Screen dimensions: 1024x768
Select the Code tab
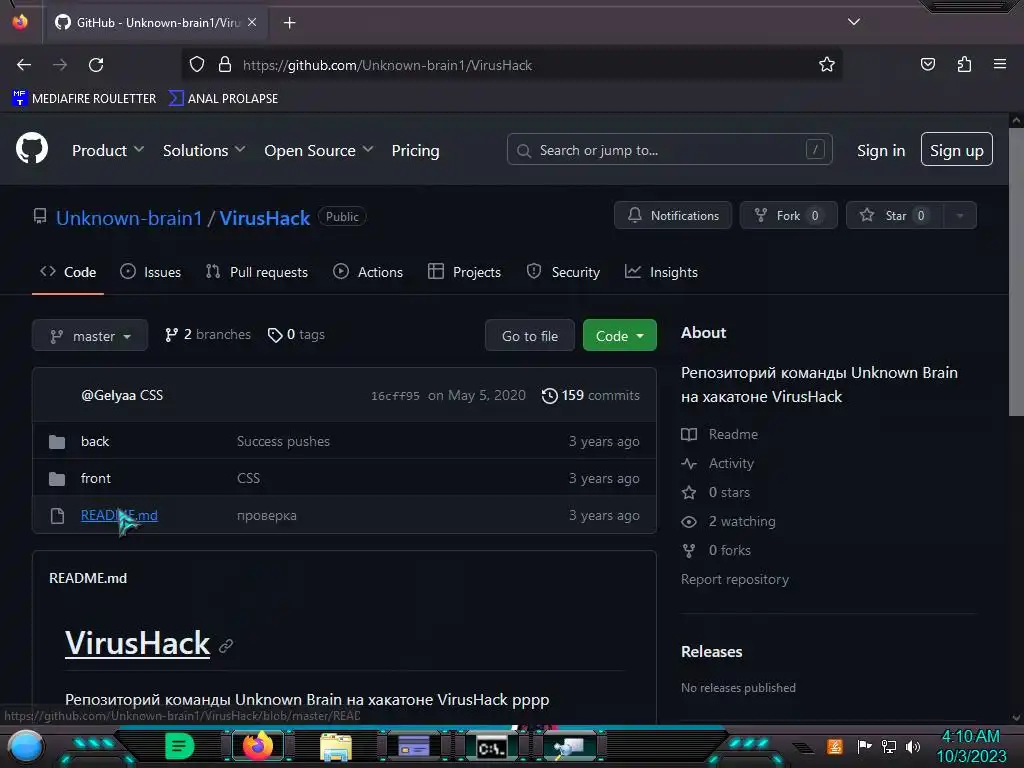coord(68,272)
